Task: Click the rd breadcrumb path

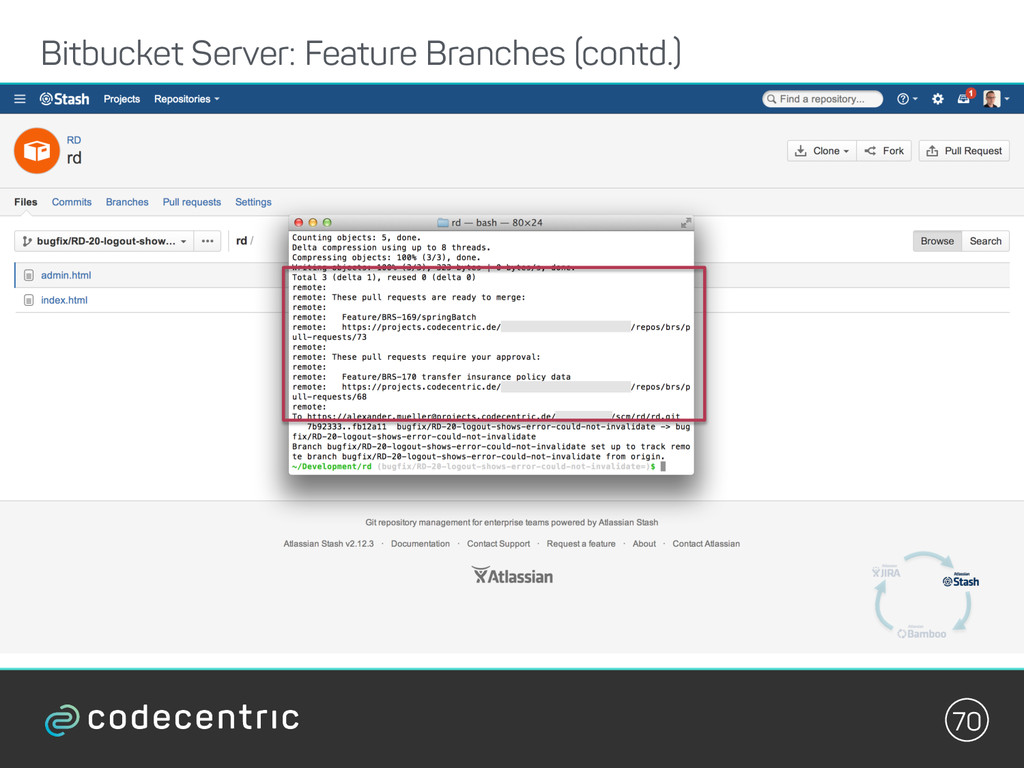Action: [242, 241]
